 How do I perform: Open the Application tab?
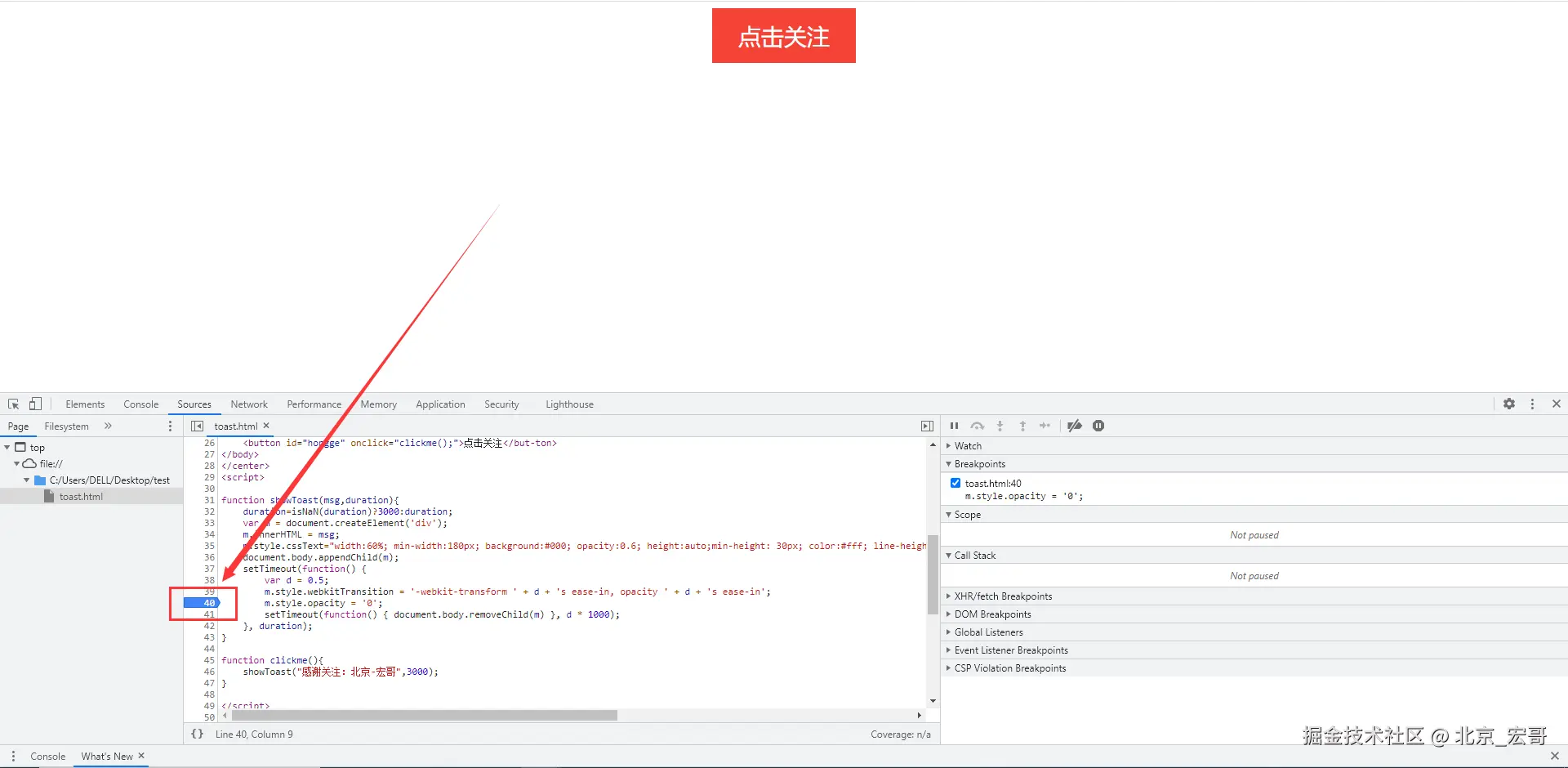440,404
